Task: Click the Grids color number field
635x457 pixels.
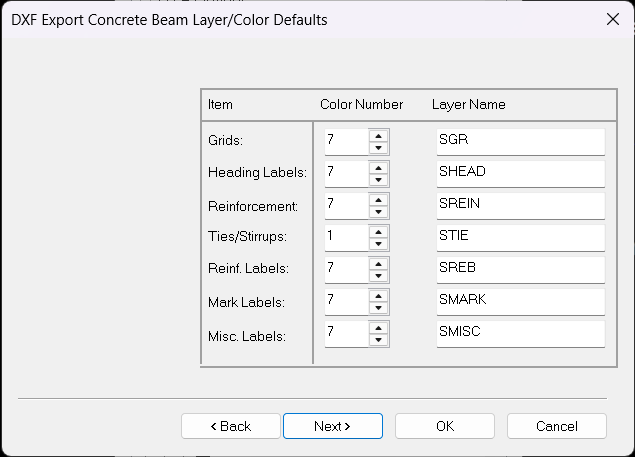Action: [x=347, y=142]
